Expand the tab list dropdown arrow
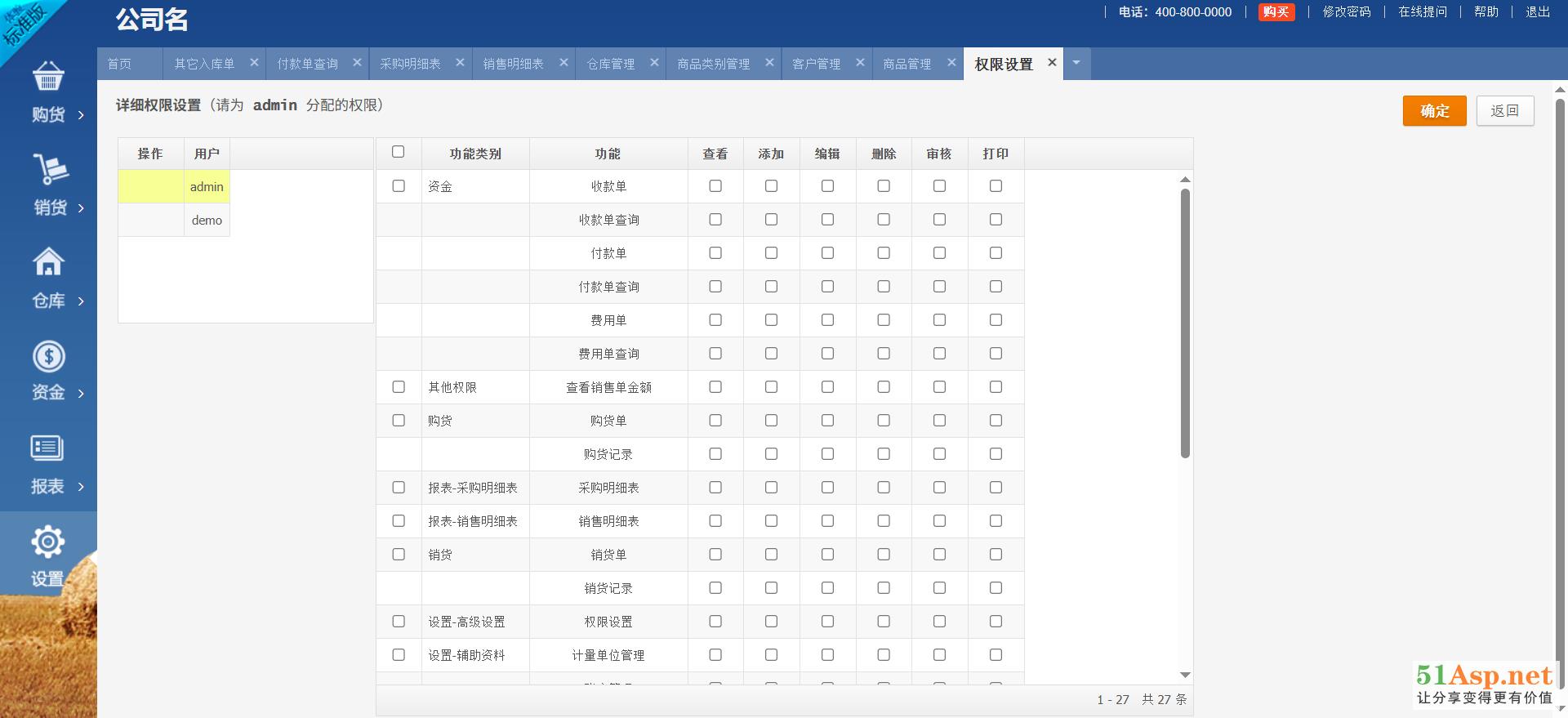This screenshot has height=718, width=1568. [x=1076, y=63]
